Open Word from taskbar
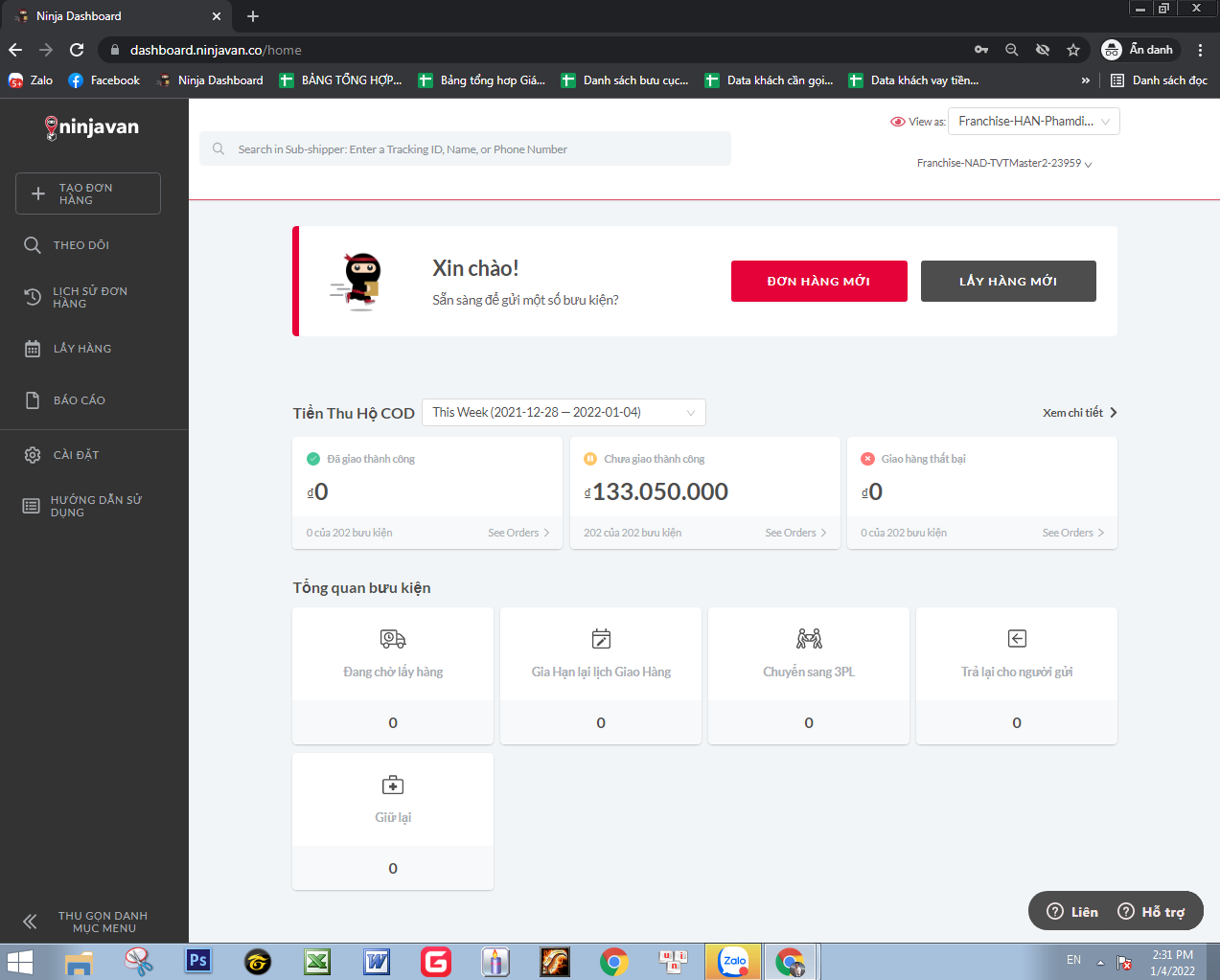The image size is (1220, 980). 377,962
